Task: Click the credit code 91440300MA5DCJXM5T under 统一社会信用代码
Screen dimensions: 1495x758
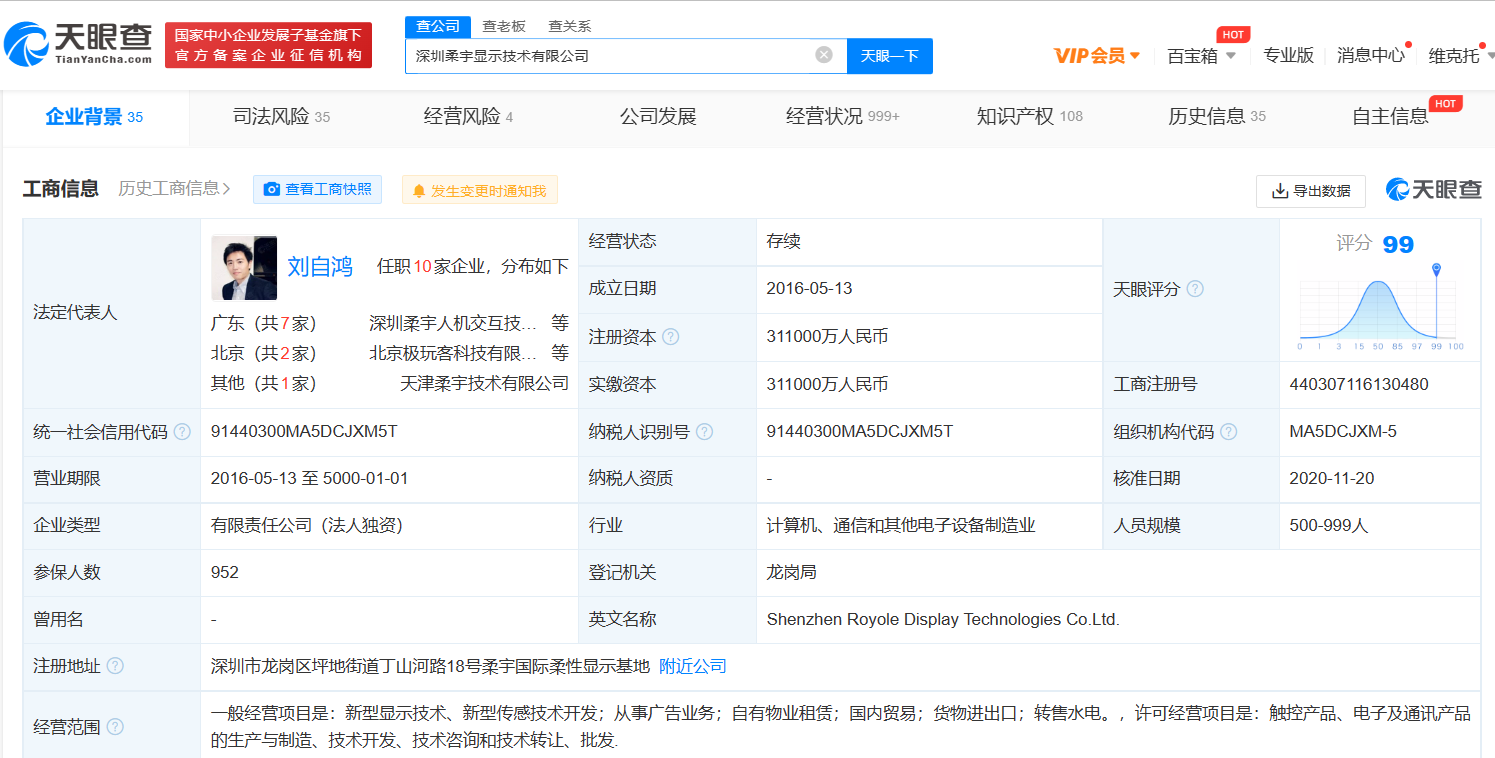Action: (304, 432)
